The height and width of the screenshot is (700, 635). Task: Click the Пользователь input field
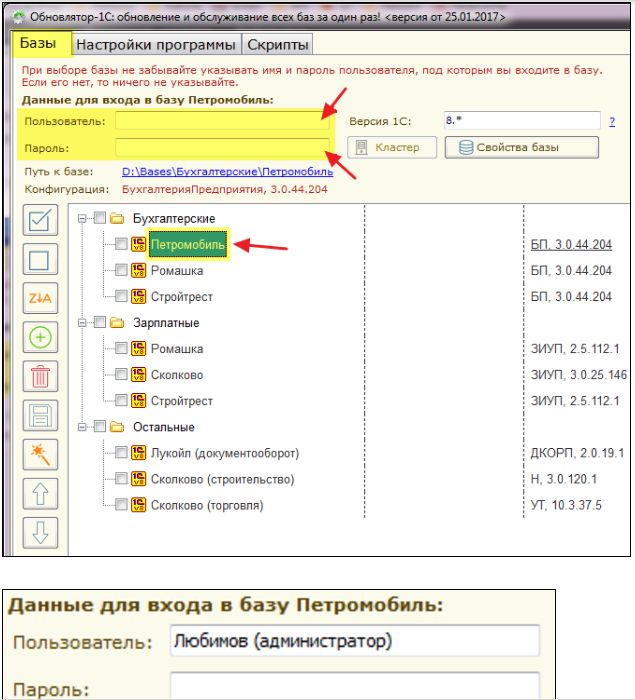pos(222,121)
